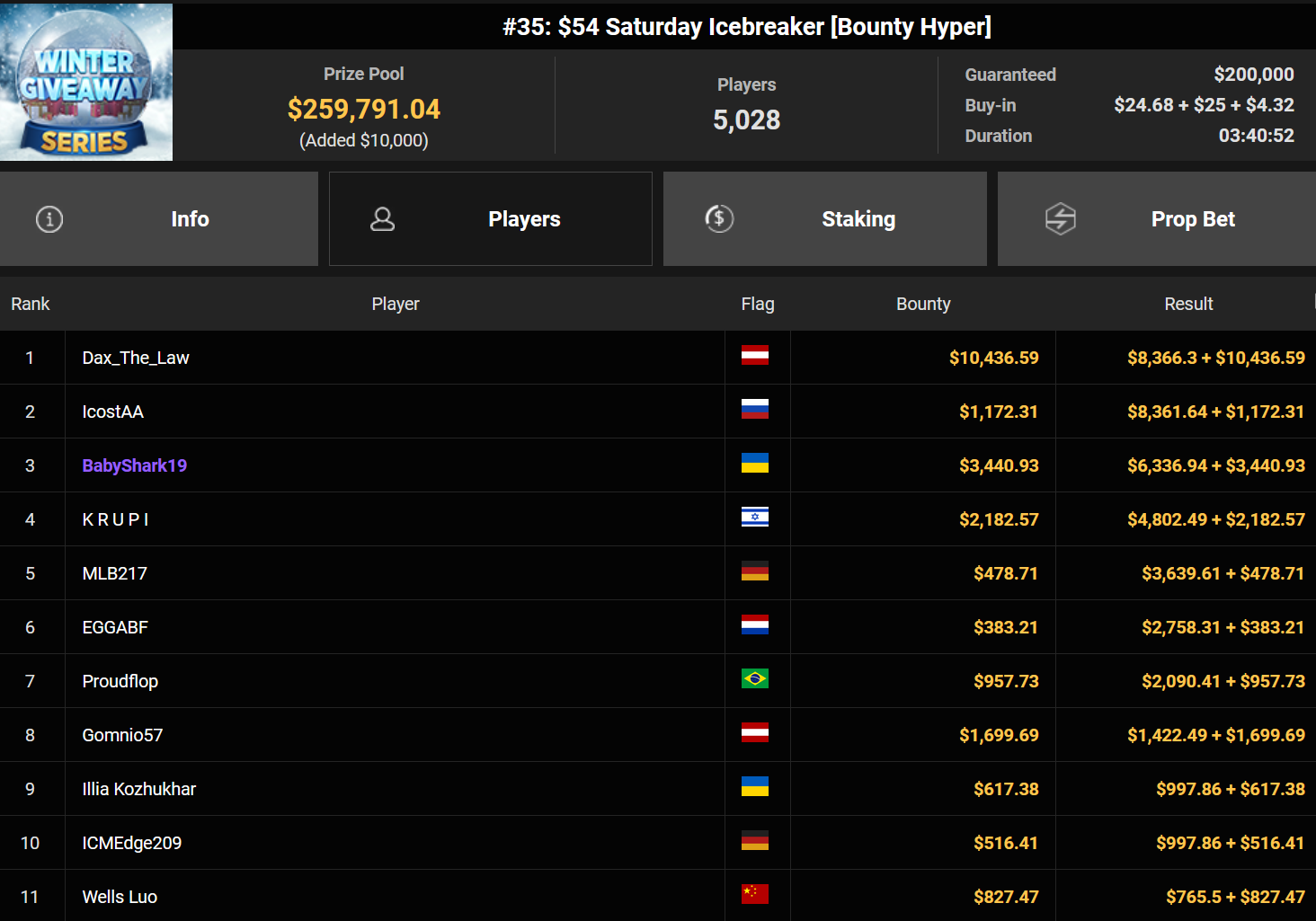Click Proudflop's Brazil flag icon
1316x921 pixels.
754,679
